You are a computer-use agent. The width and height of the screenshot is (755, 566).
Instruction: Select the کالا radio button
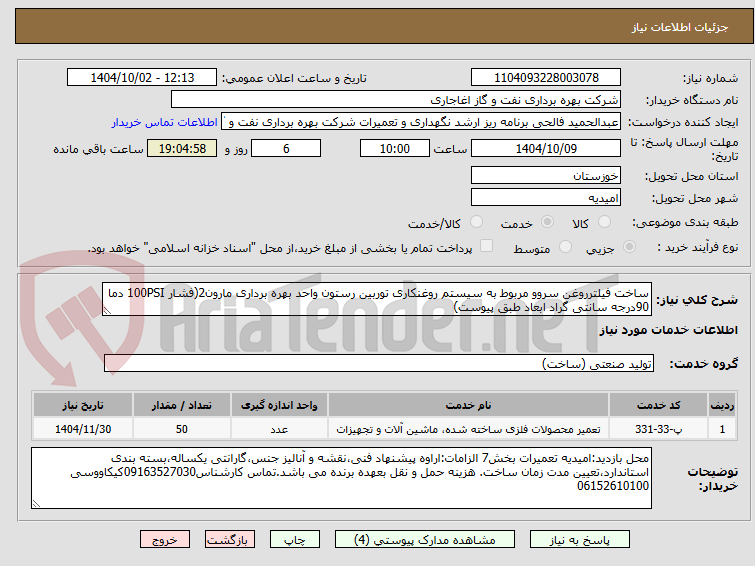(604, 222)
